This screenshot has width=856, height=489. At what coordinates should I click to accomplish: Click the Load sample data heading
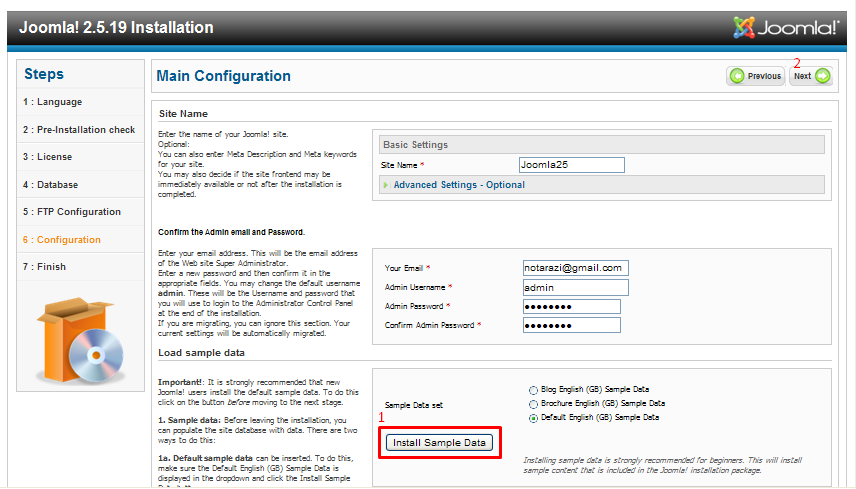pos(201,353)
